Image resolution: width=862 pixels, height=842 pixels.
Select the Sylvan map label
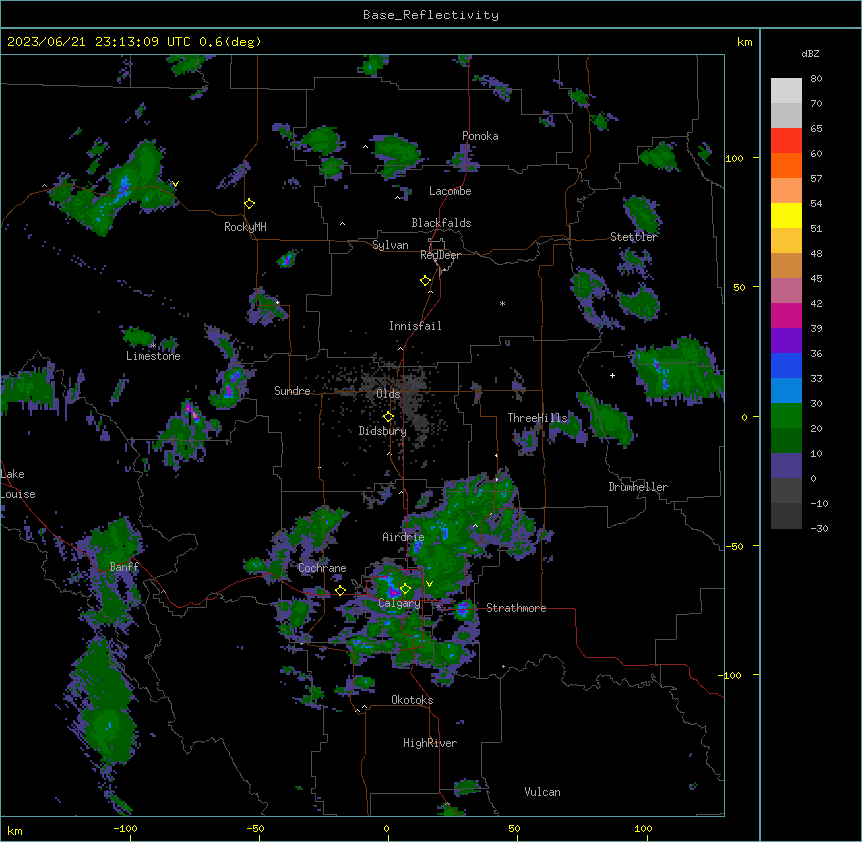[x=390, y=245]
